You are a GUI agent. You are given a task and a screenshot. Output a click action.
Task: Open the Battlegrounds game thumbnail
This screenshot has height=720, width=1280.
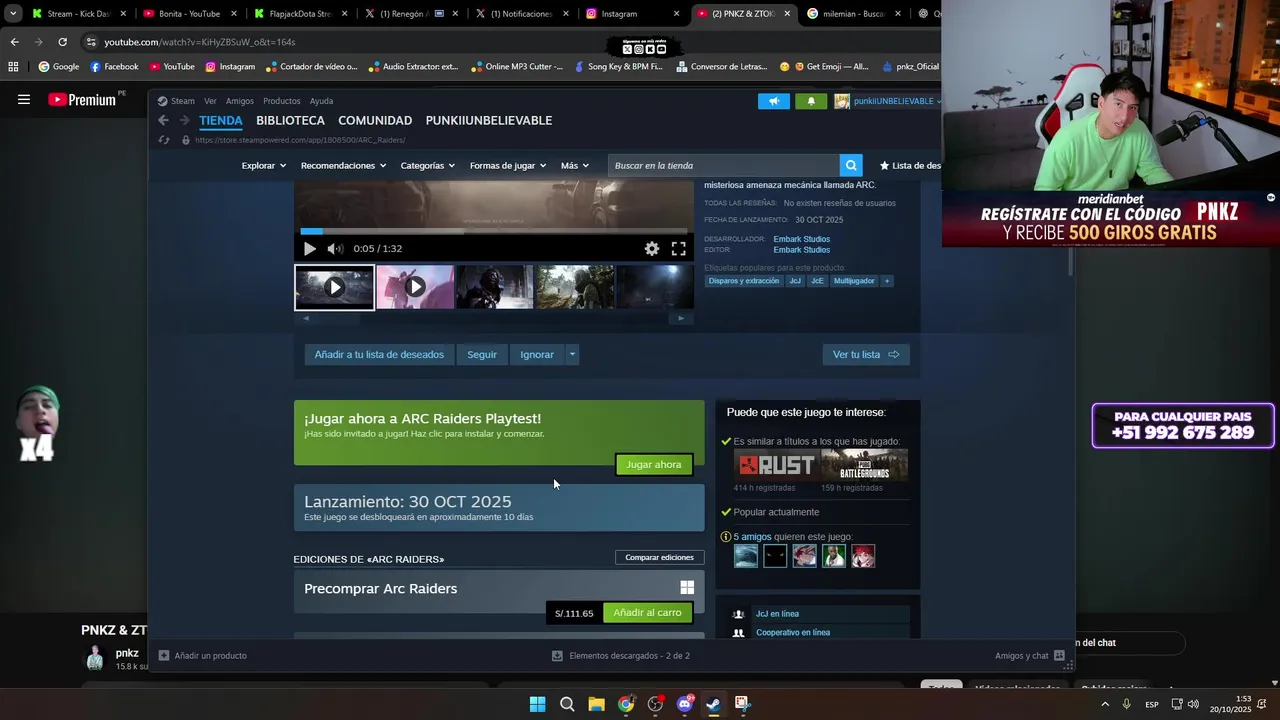click(x=864, y=465)
